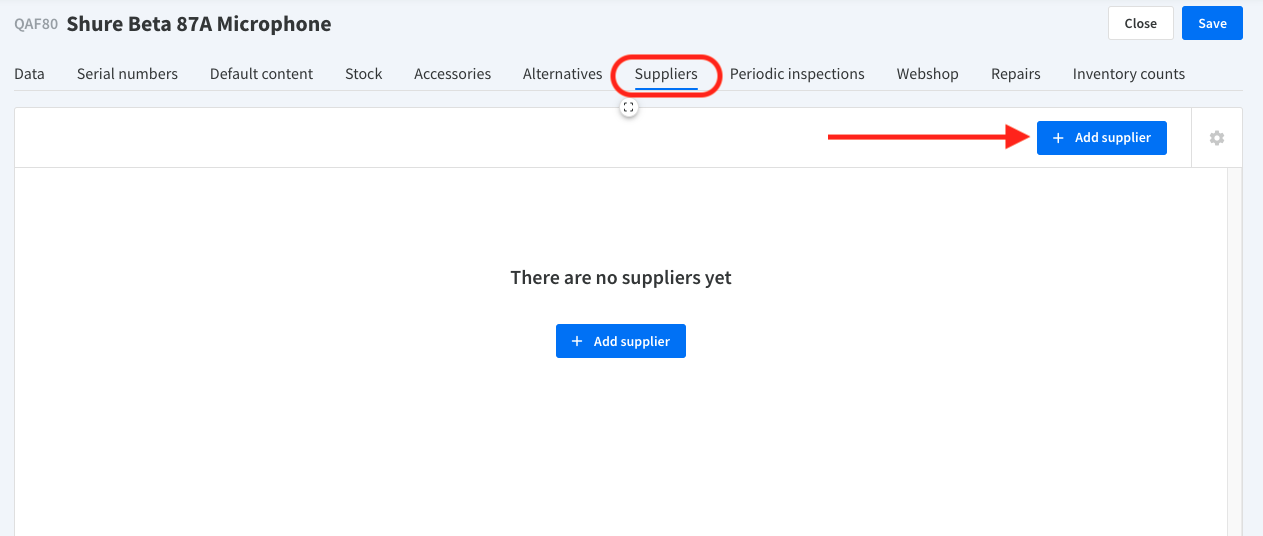Click the Shure Beta 87A Microphone title

(x=199, y=24)
